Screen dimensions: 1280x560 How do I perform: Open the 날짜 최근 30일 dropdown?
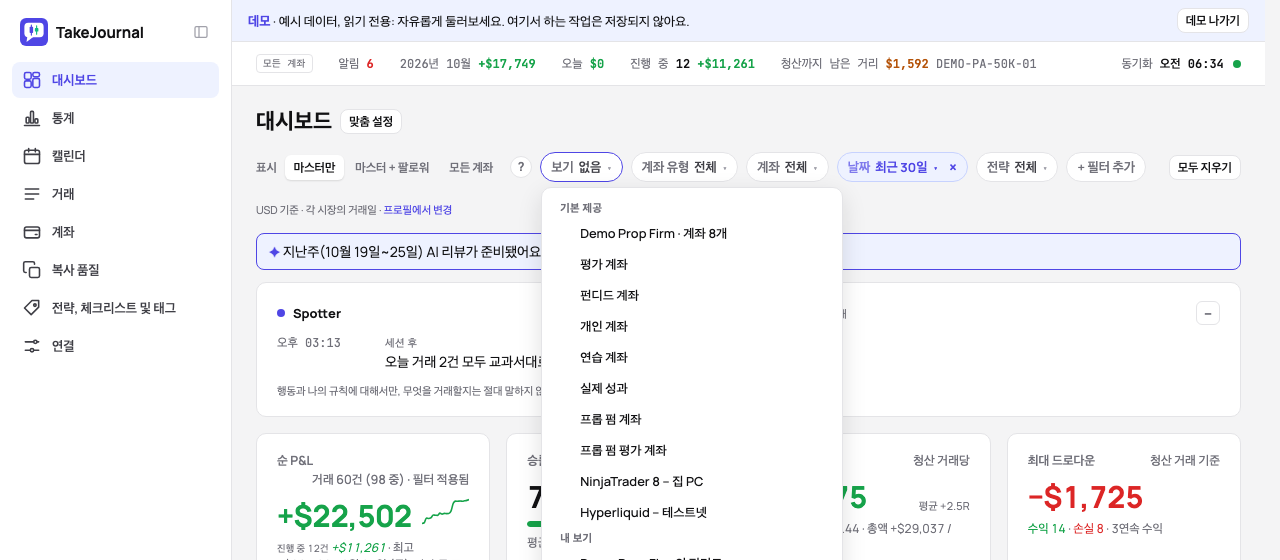click(x=890, y=167)
